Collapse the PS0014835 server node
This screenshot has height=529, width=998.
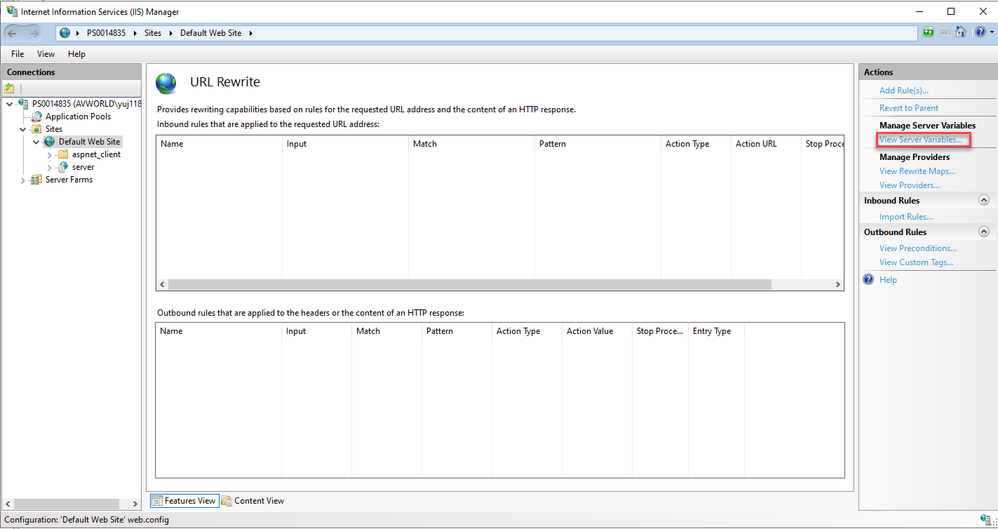[10, 104]
